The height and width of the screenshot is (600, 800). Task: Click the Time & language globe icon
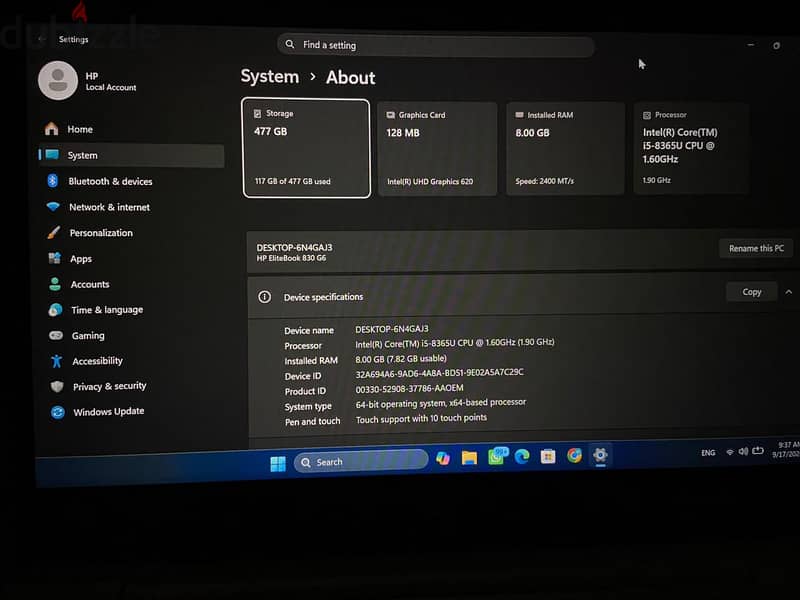55,310
